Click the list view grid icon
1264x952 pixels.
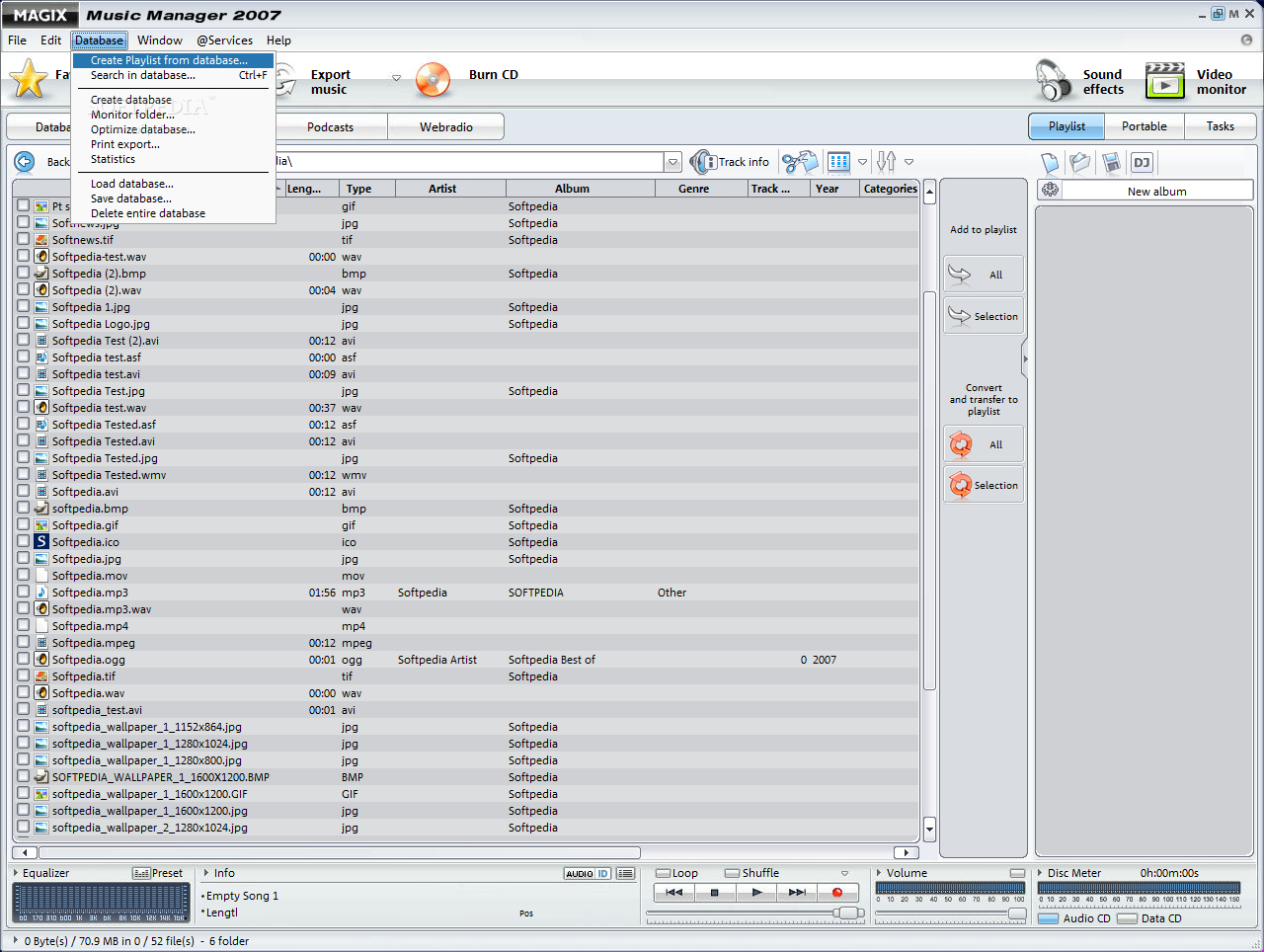[838, 162]
